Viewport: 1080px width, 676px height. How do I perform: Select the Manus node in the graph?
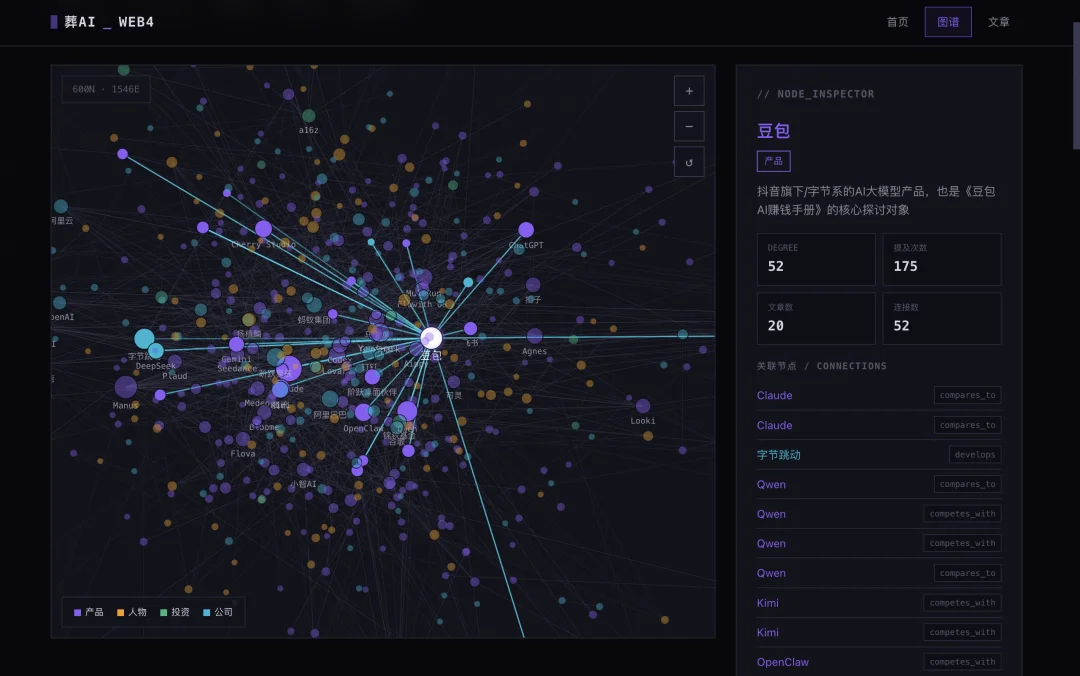click(125, 387)
